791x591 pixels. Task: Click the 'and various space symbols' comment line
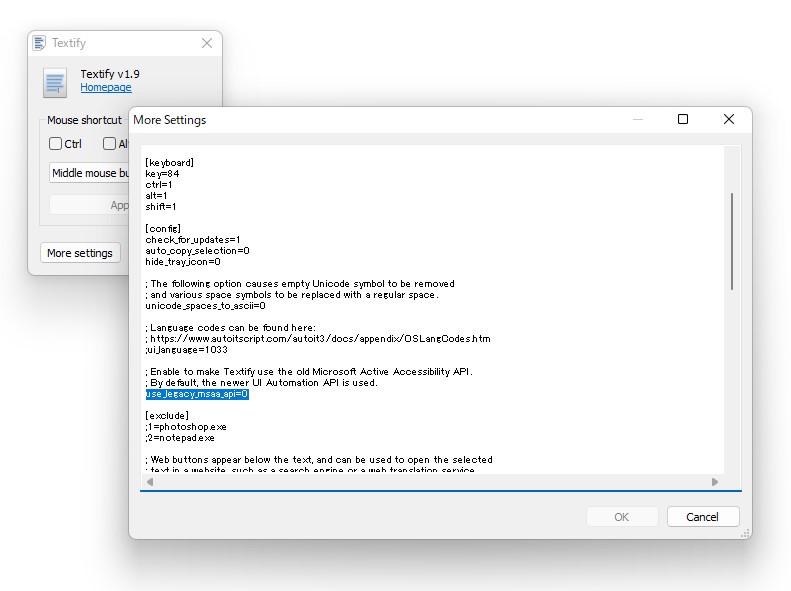click(x=292, y=295)
